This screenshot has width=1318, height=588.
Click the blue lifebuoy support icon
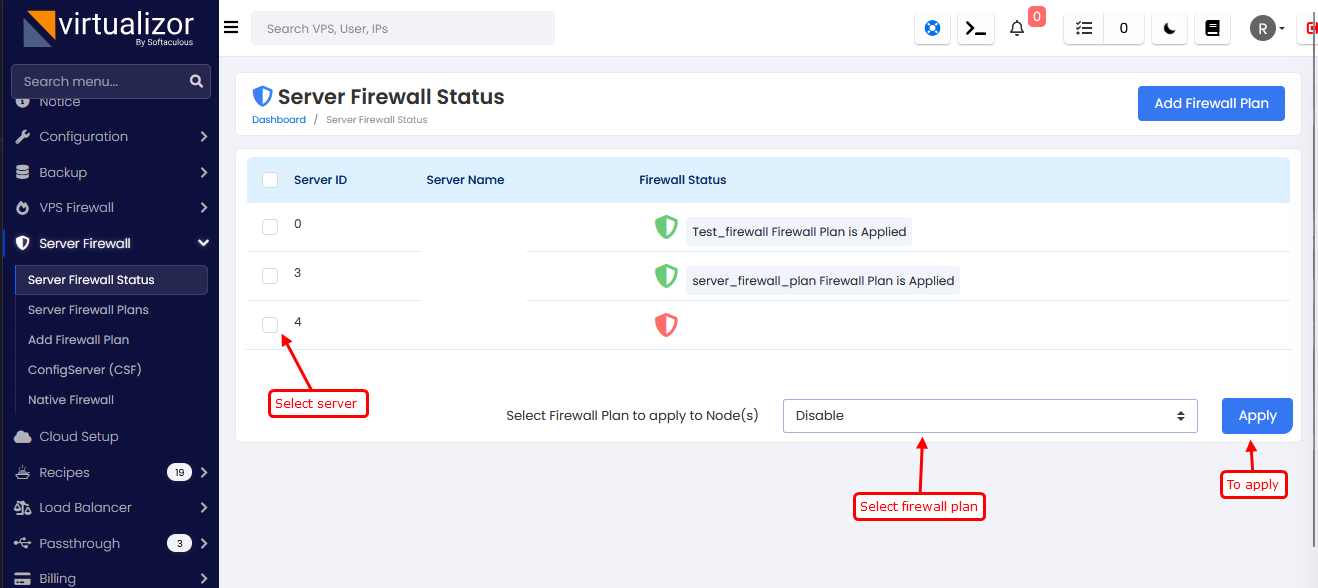(932, 29)
